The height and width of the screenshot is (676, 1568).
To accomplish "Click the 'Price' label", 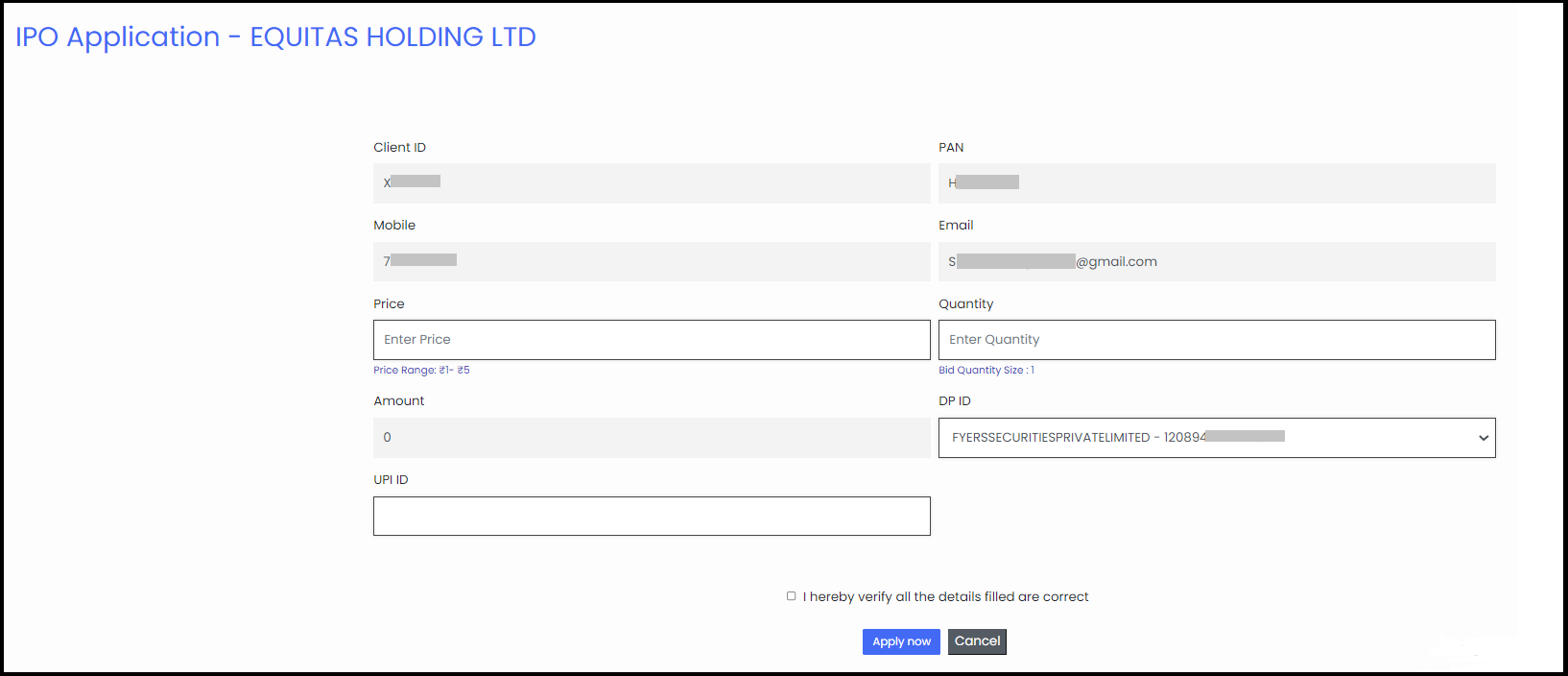I will (x=389, y=303).
